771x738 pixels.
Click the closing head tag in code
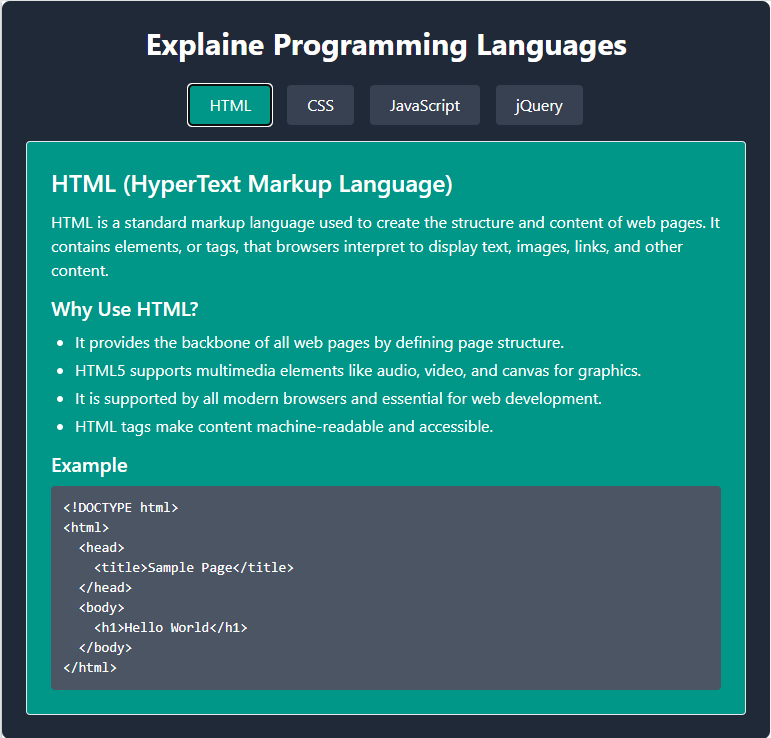click(105, 587)
